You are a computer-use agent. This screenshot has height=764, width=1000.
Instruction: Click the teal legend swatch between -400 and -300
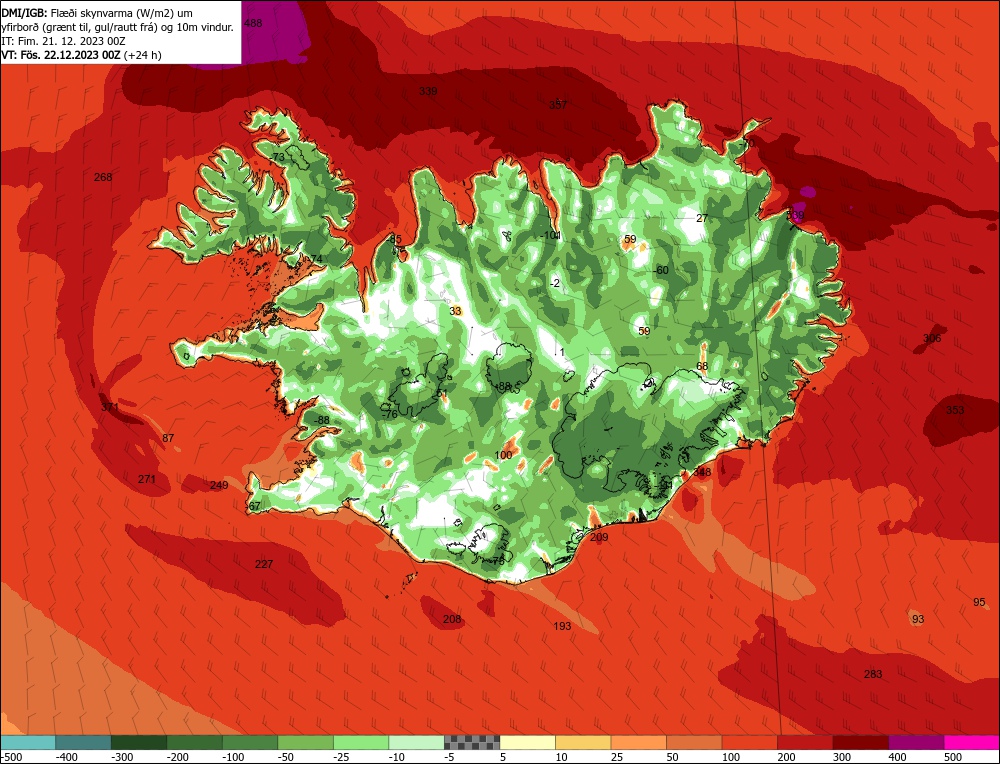[84, 742]
